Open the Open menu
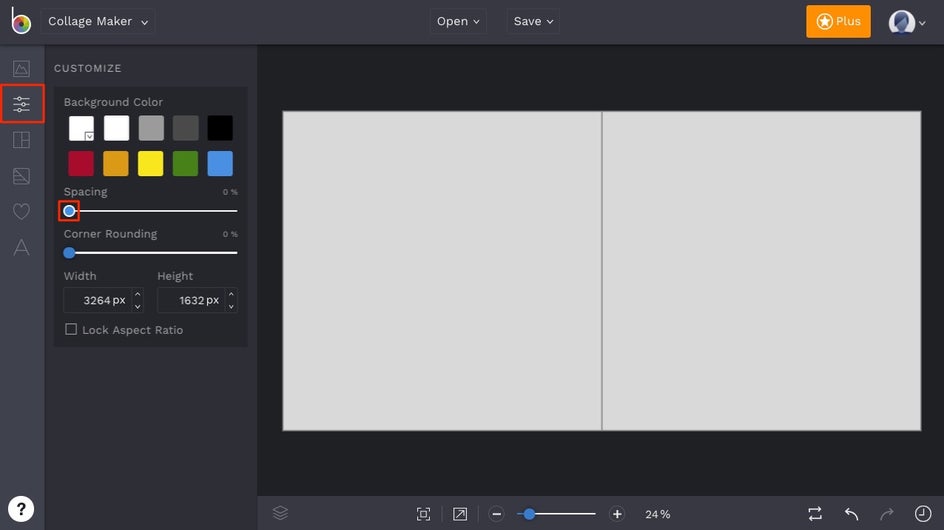 458,21
